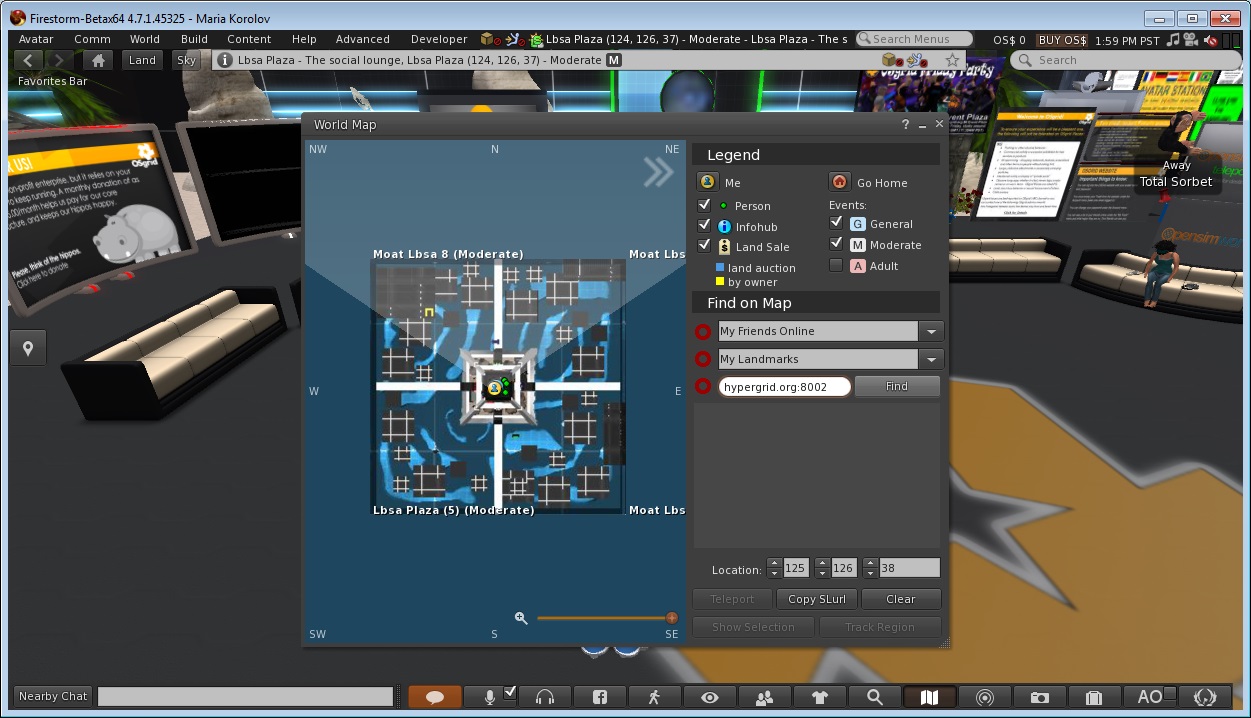Click the Copy SLurl button
The width and height of the screenshot is (1251, 718).
pyautogui.click(x=817, y=599)
